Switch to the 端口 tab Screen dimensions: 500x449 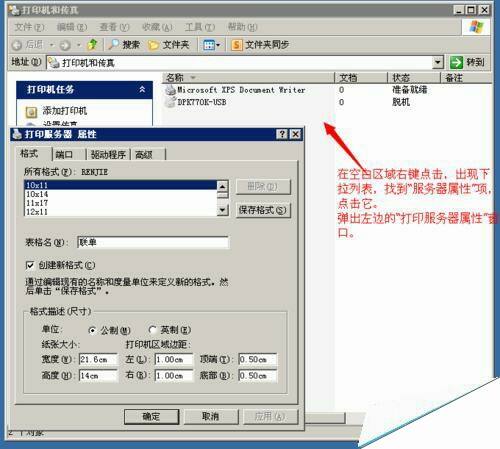click(x=69, y=155)
